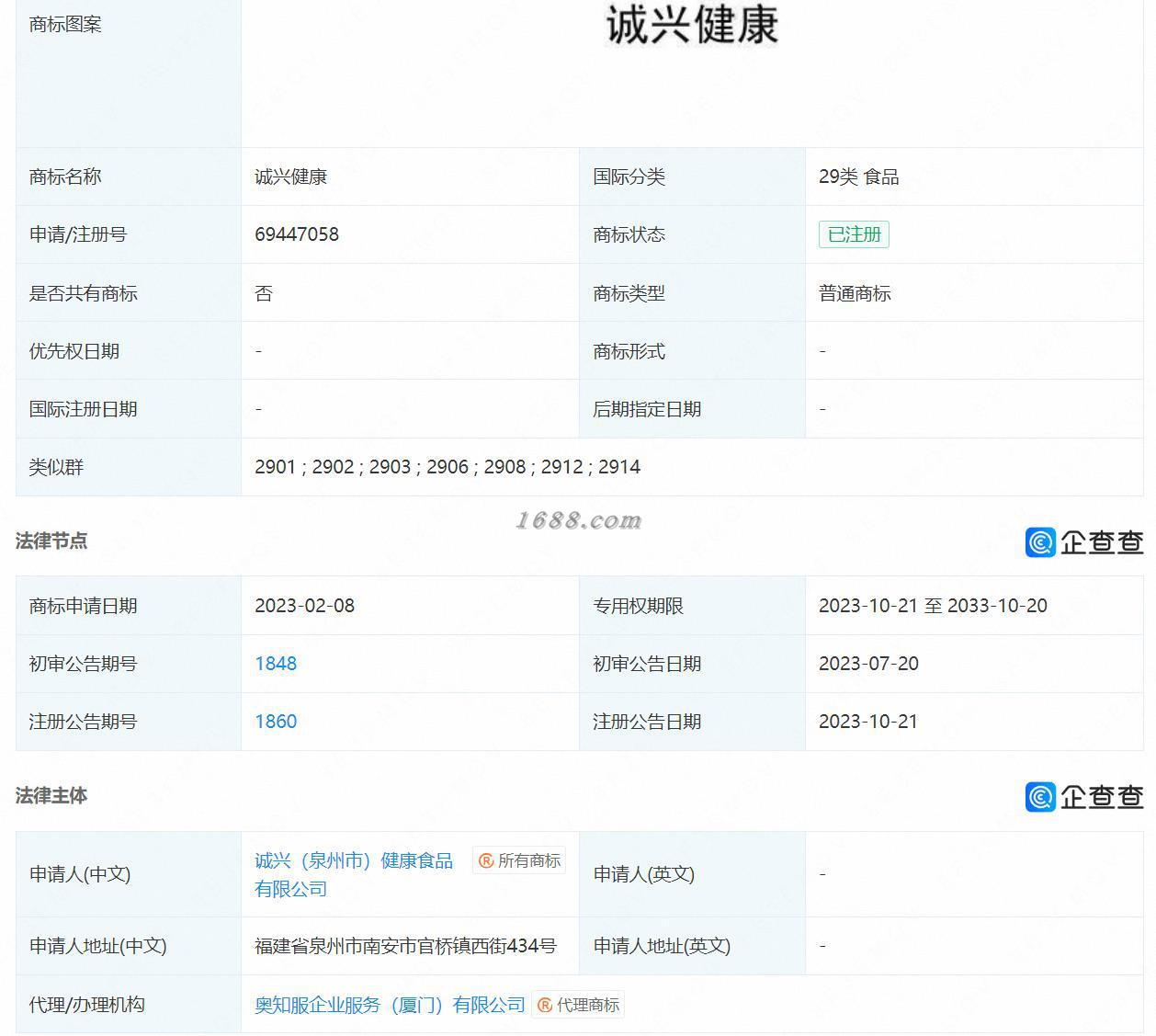The image size is (1156, 1036).
Task: Click the 企查查 logo beside 法律主体
Action: click(x=1084, y=796)
